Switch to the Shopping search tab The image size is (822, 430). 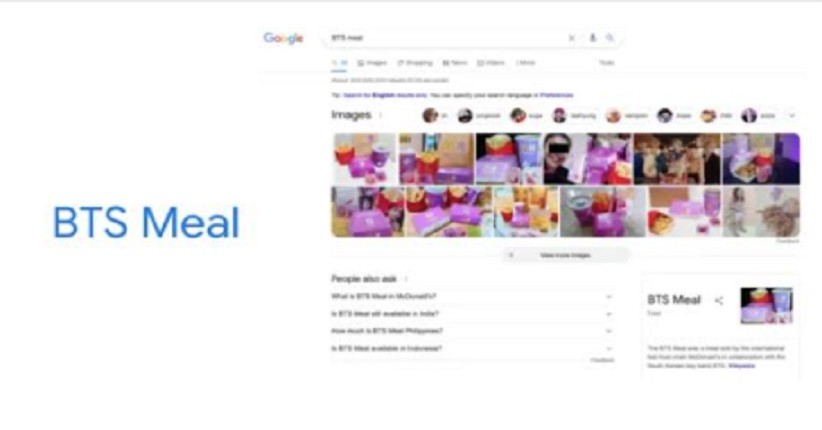point(415,63)
